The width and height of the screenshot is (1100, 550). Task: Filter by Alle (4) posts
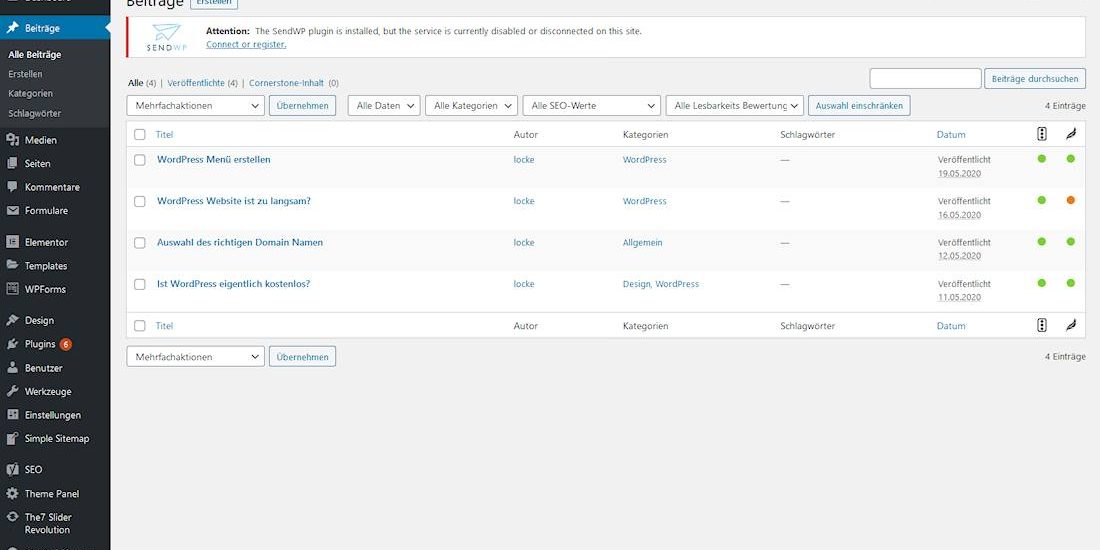point(142,83)
